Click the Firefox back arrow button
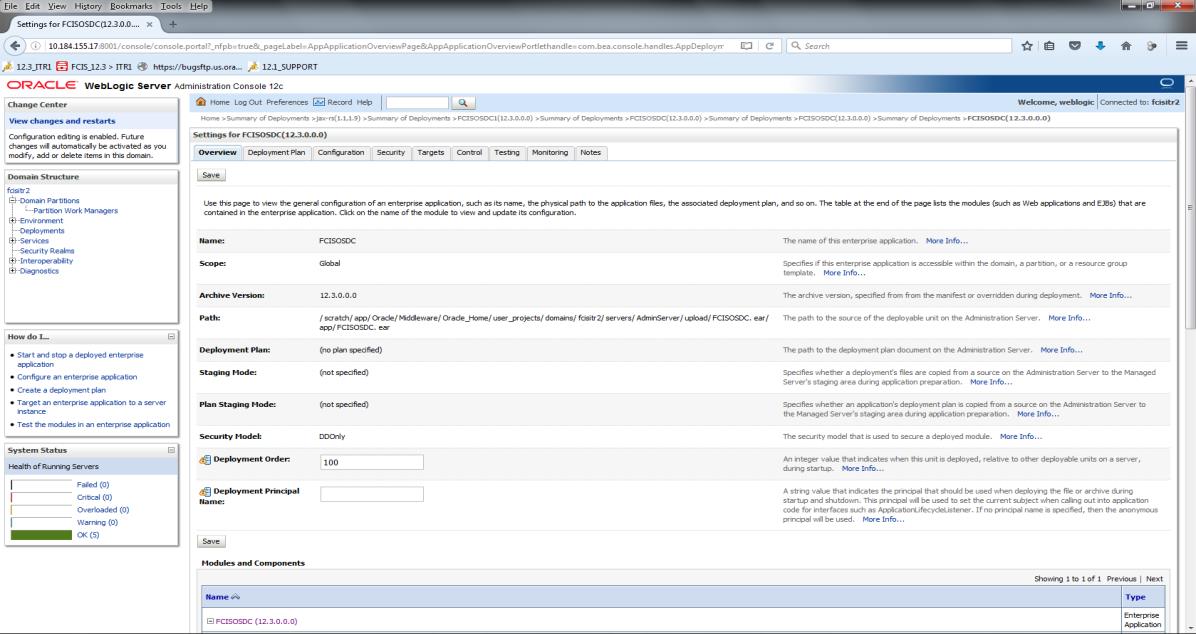 click(15, 46)
